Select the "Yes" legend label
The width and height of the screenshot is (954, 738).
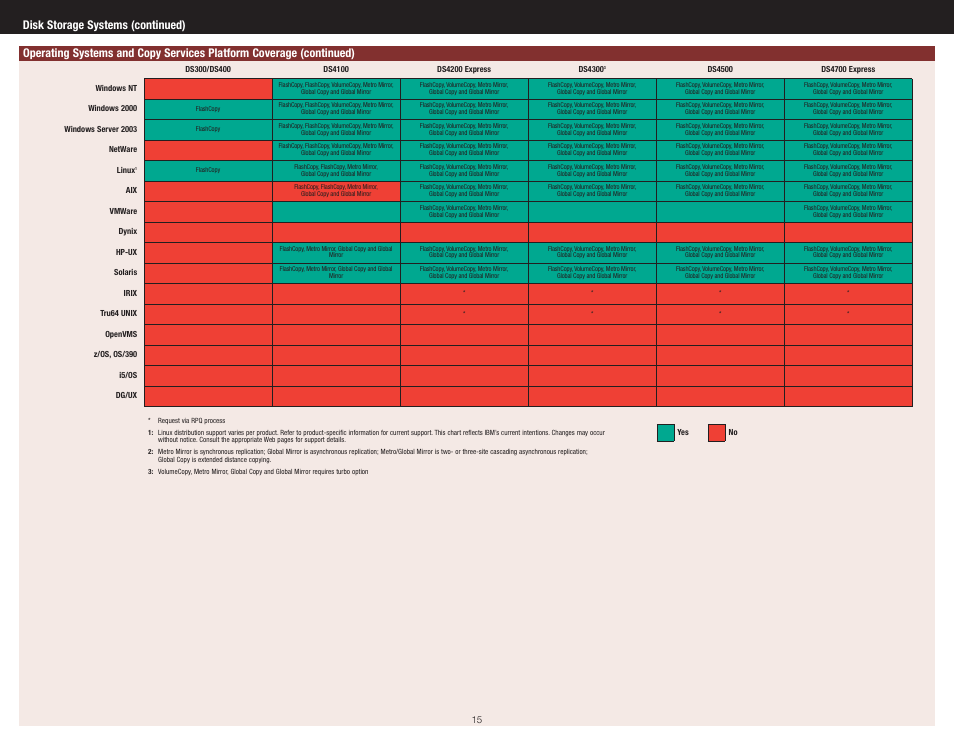(x=683, y=433)
